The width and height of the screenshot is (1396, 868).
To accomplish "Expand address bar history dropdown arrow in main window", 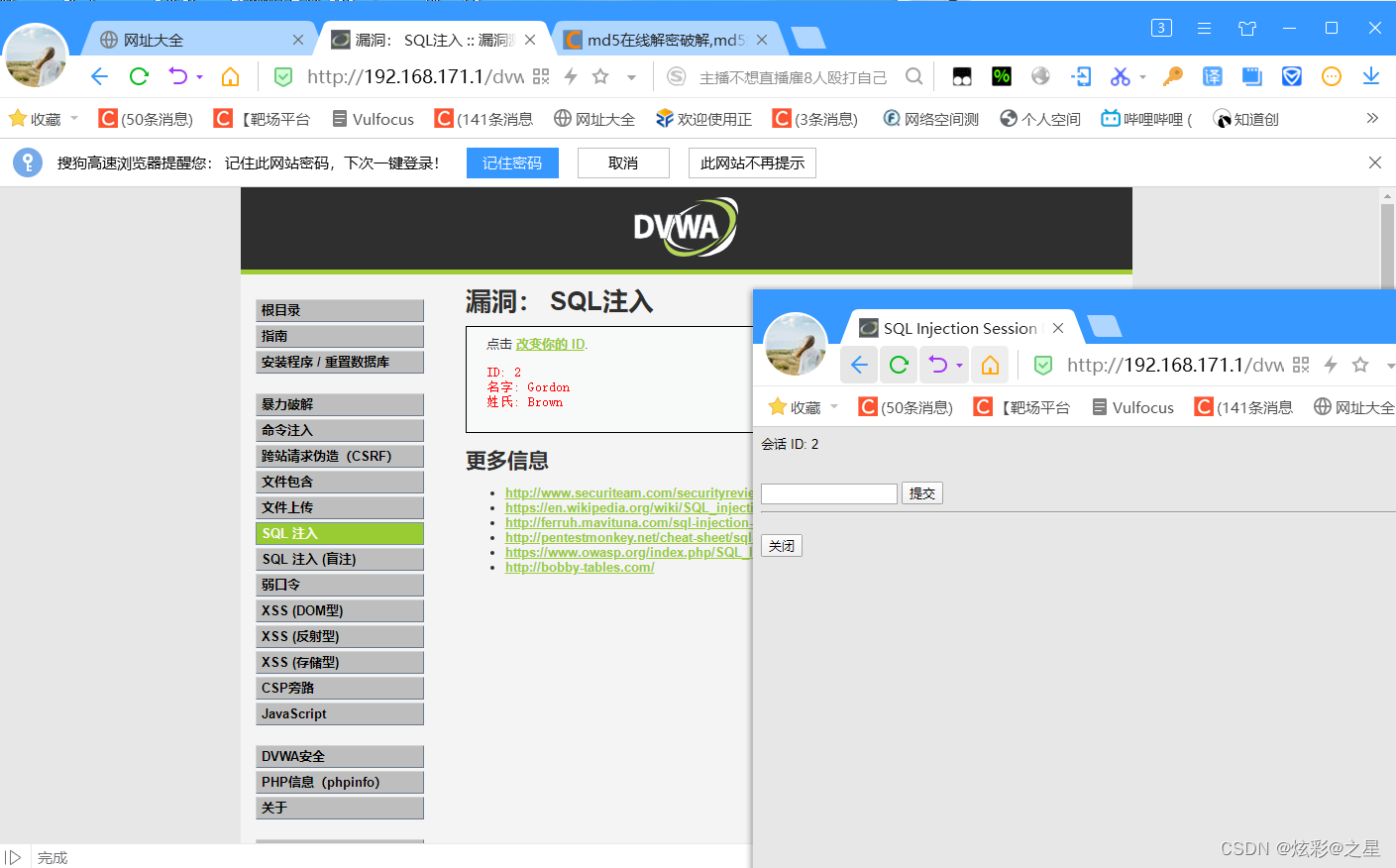I will point(631,76).
